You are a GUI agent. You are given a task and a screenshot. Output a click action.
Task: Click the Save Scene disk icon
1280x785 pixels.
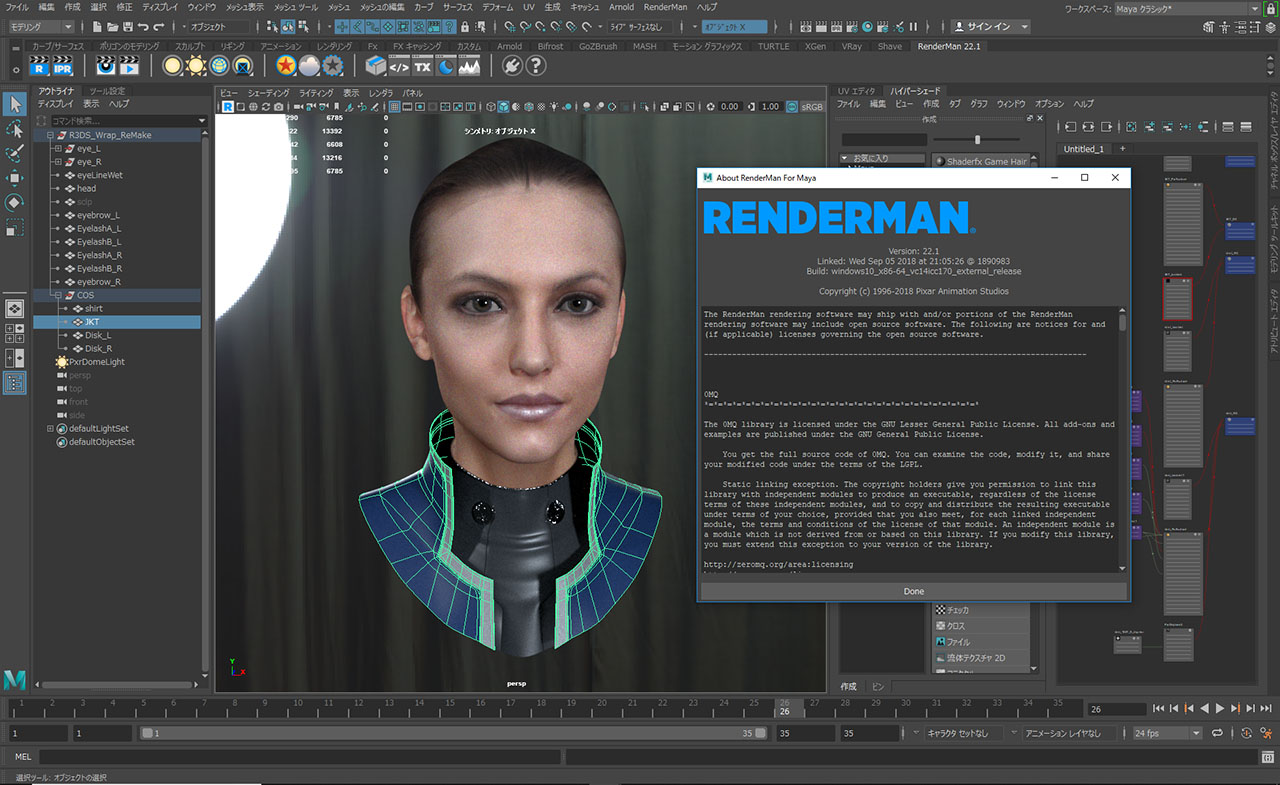point(127,26)
